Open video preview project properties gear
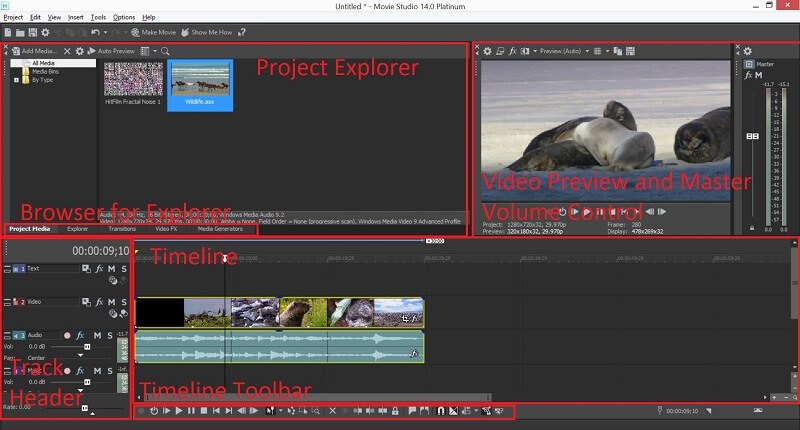Viewport: 800px width, 430px height. click(x=488, y=51)
